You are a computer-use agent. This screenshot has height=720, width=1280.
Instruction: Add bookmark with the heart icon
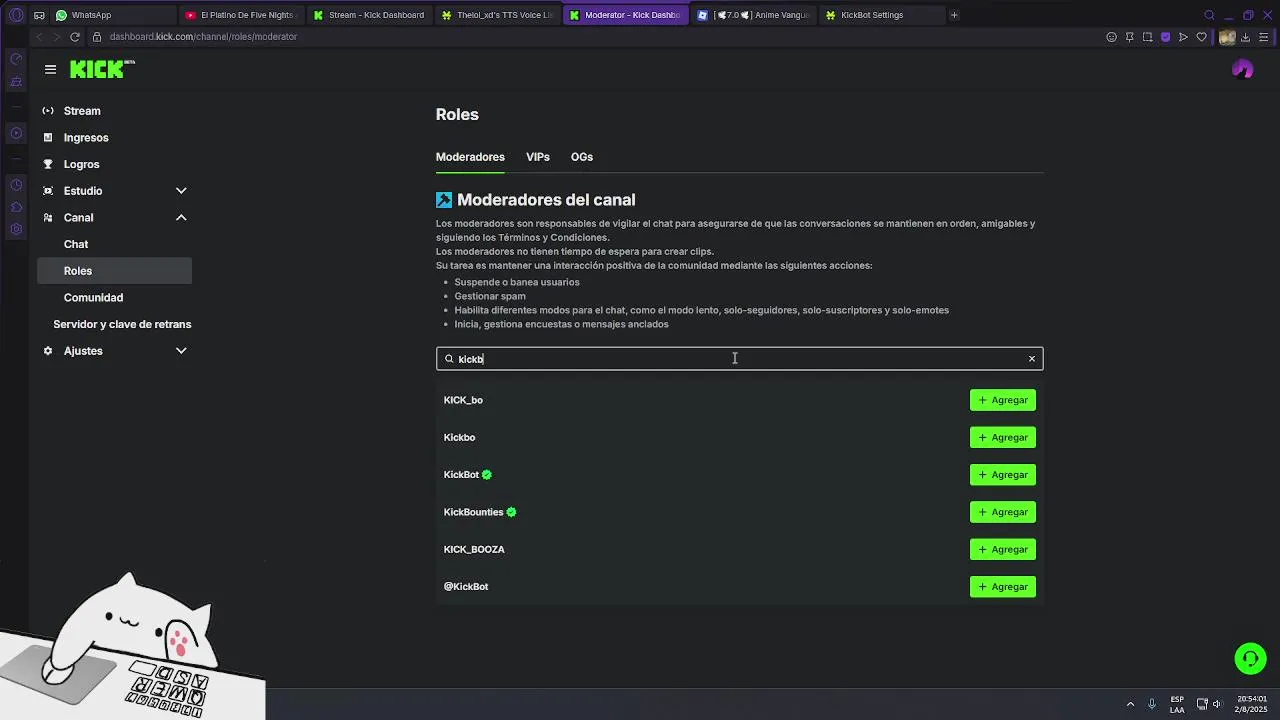pyautogui.click(x=1201, y=37)
